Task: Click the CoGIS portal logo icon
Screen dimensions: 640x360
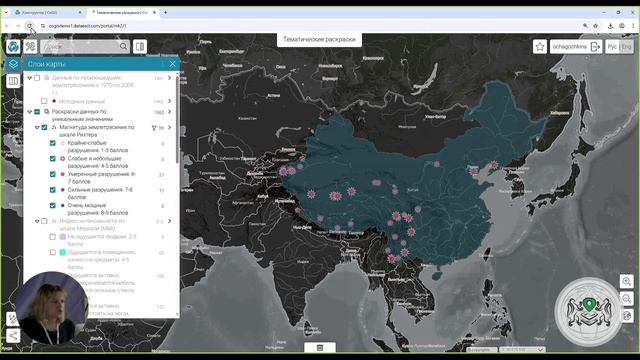Action: click(13, 47)
